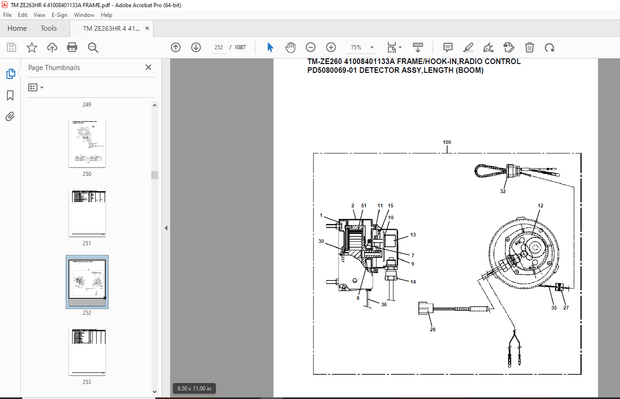Viewport: 620px width, 399px height.
Task: Click the 8.50 x 11.00 in size label
Action: tap(194, 388)
